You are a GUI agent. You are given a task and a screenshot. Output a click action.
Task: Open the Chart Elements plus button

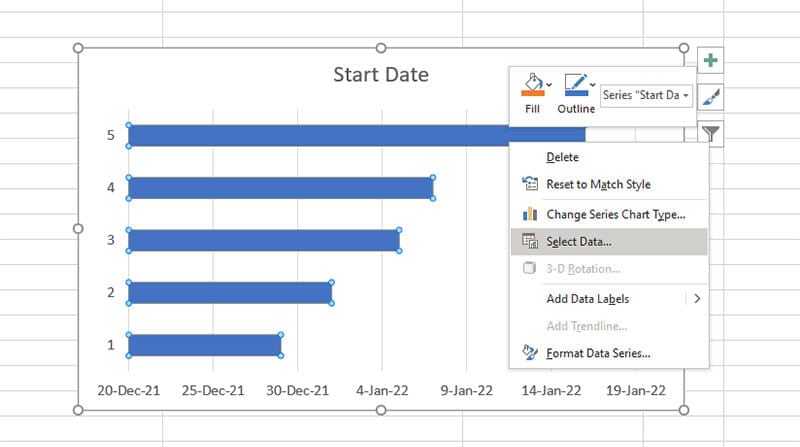pyautogui.click(x=710, y=60)
